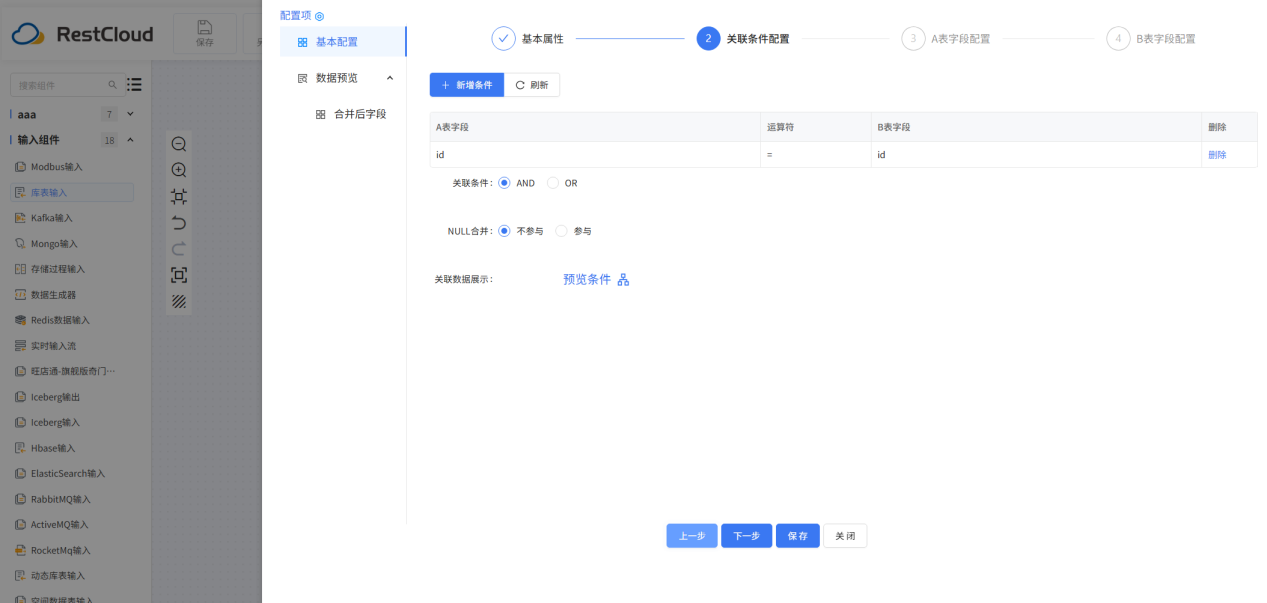Click the 新增条件 button
Image resolution: width=1267 pixels, height=603 pixels.
[x=466, y=85]
